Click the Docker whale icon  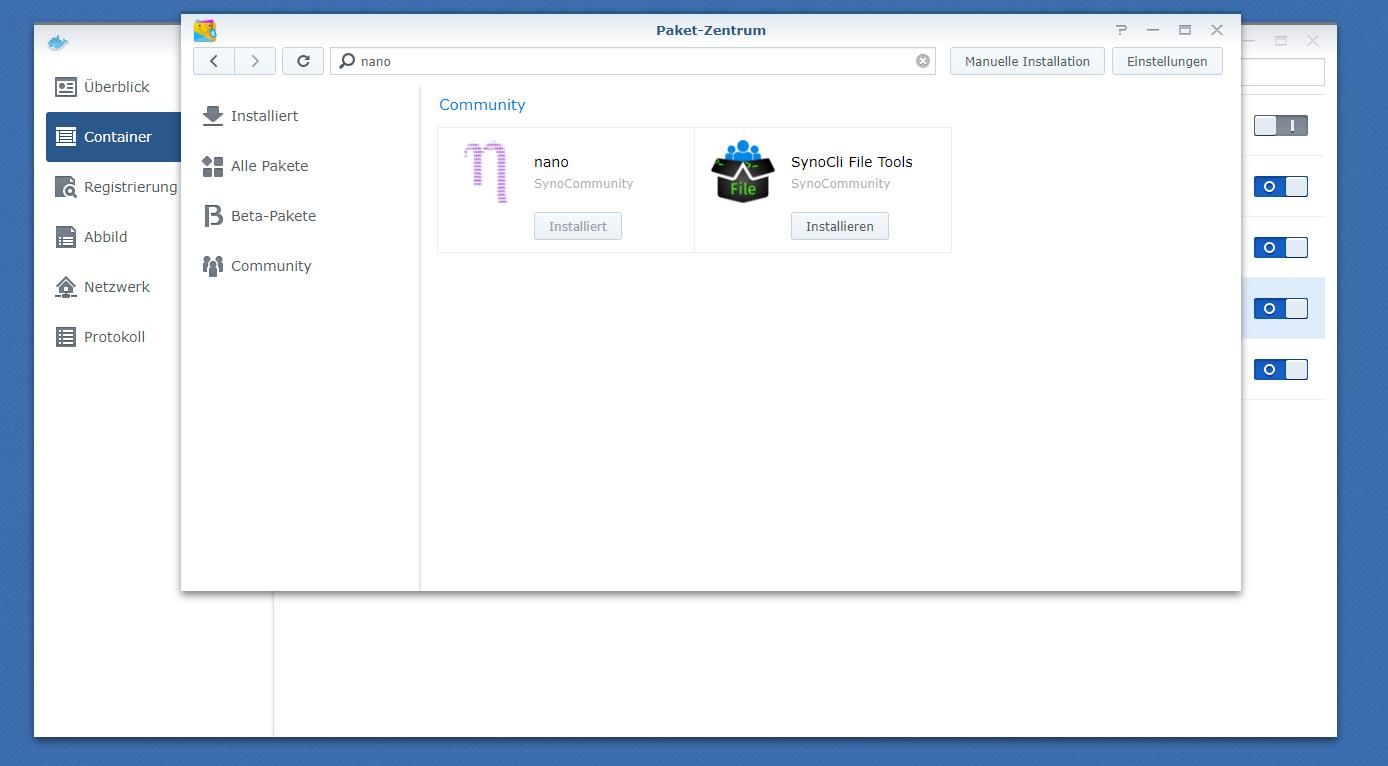pos(58,42)
